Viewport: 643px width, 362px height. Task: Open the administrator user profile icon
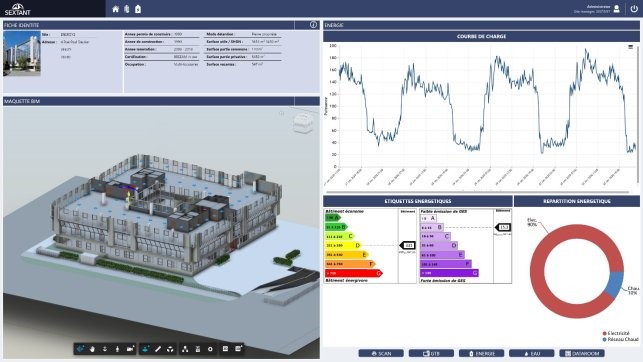[x=616, y=9]
